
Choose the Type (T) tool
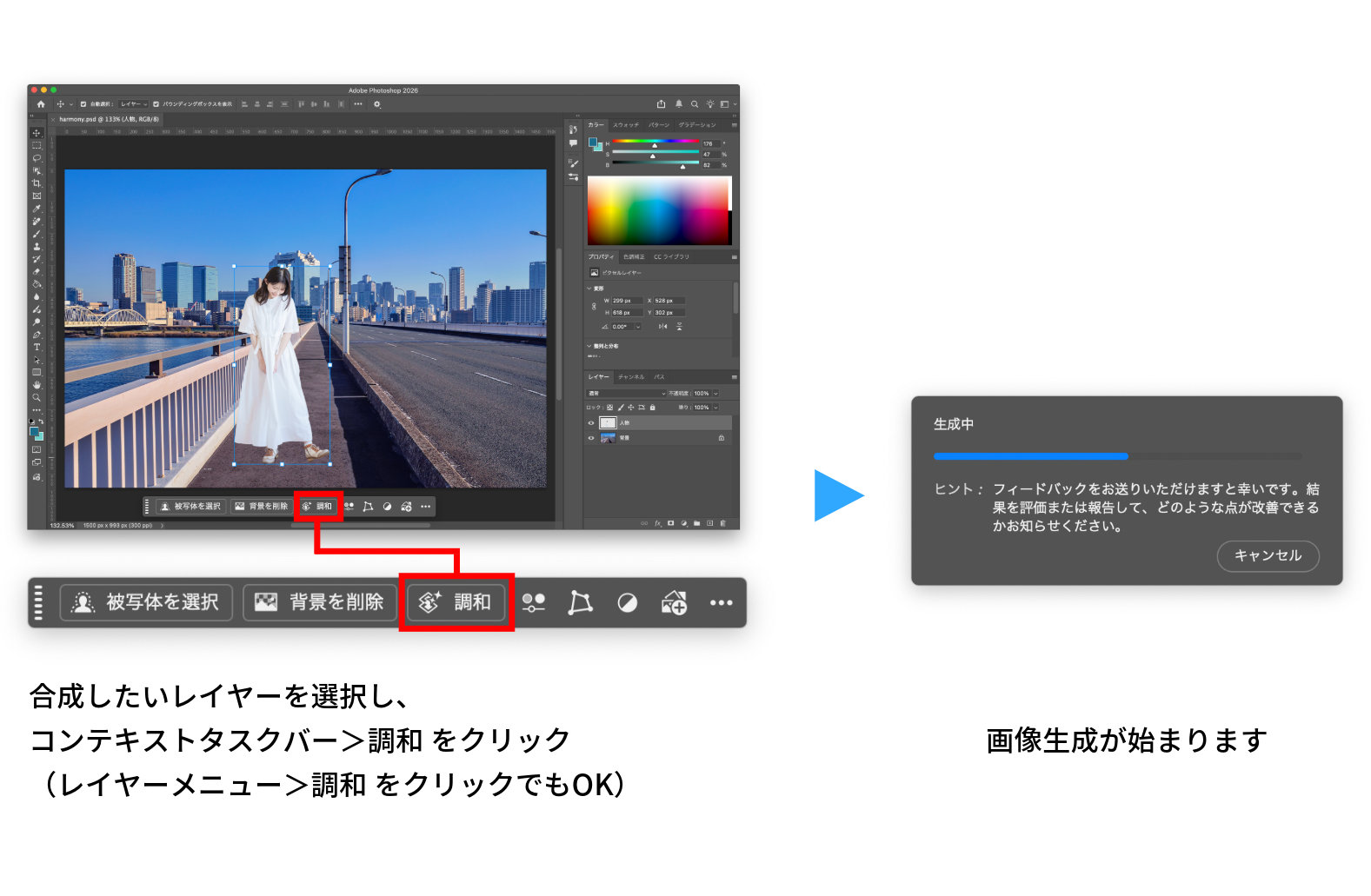pyautogui.click(x=37, y=347)
